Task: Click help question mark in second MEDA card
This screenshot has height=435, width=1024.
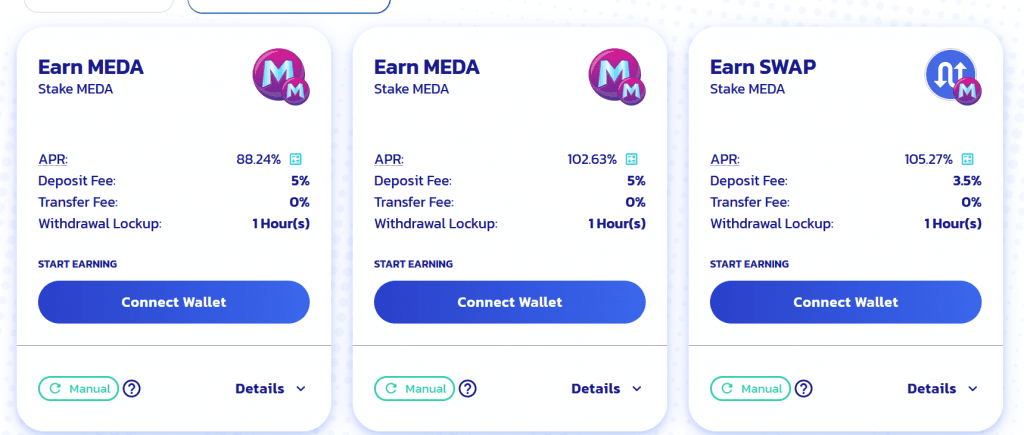Action: click(468, 389)
